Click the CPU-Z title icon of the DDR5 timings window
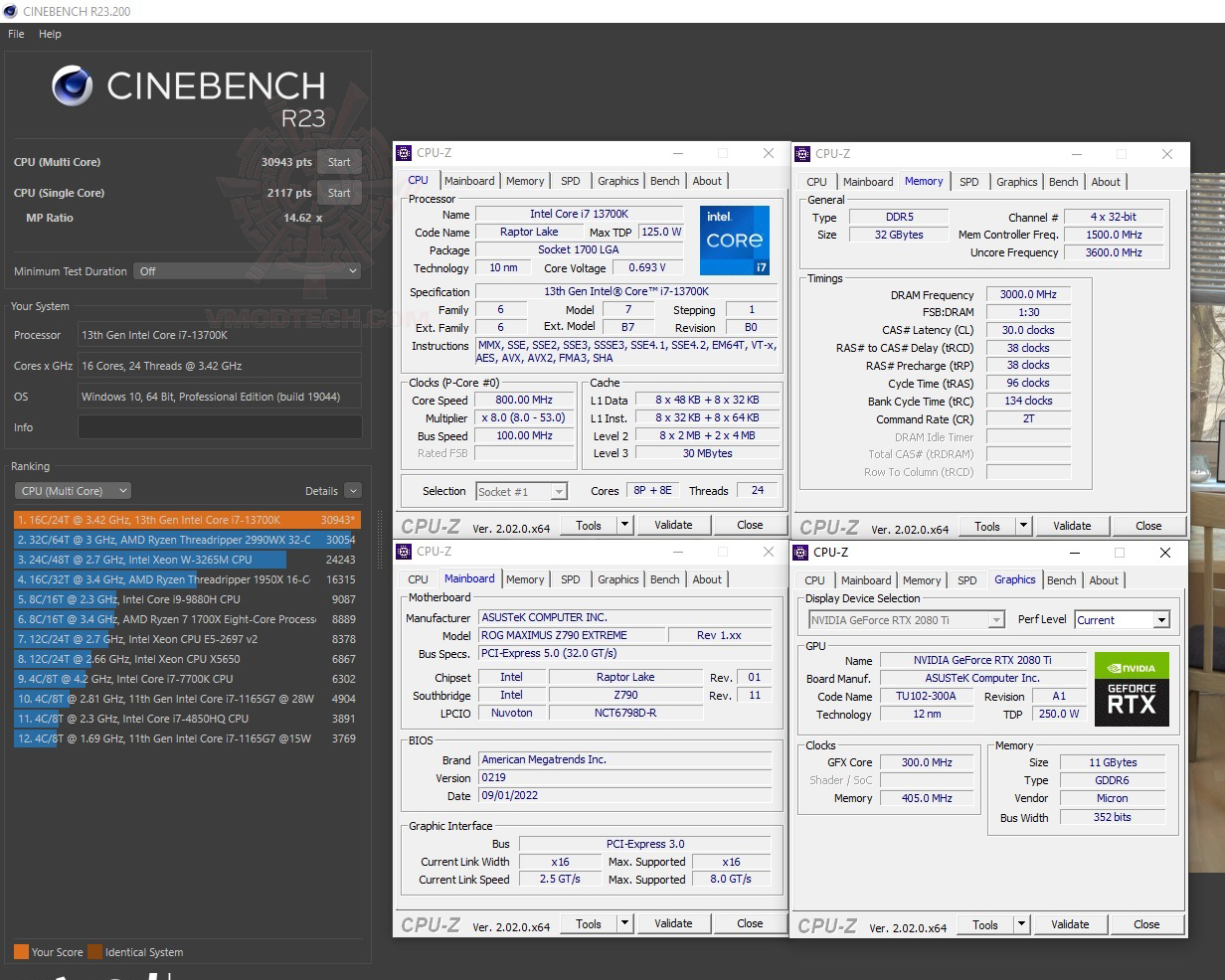This screenshot has width=1225, height=980. (x=801, y=154)
